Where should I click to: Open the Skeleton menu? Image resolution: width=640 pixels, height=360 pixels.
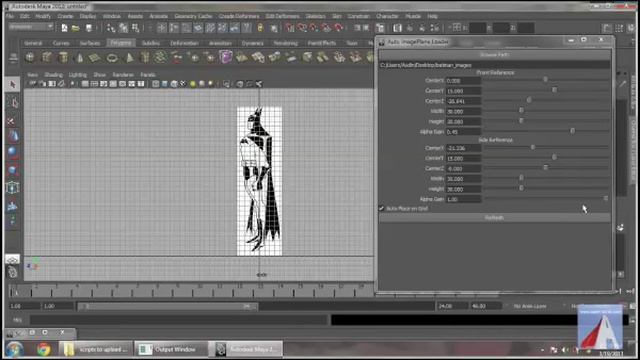point(316,16)
